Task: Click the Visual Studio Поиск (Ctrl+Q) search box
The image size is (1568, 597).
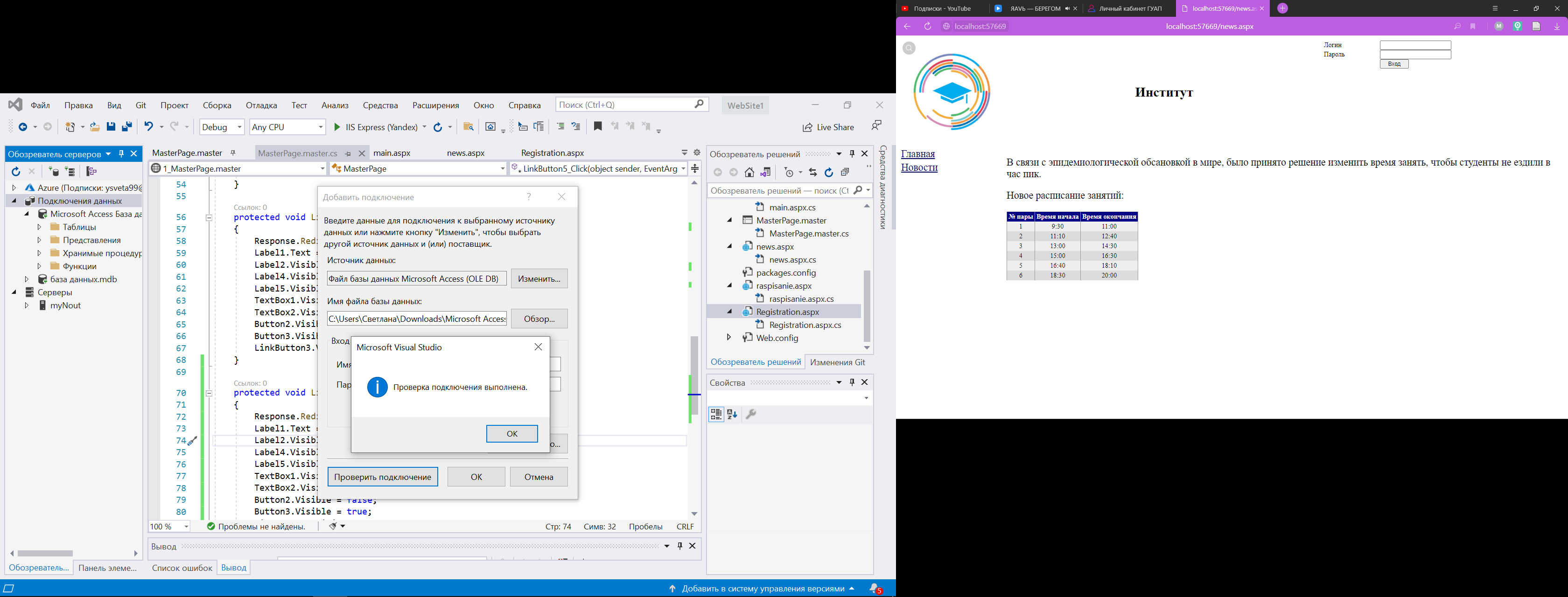Action: (x=632, y=104)
